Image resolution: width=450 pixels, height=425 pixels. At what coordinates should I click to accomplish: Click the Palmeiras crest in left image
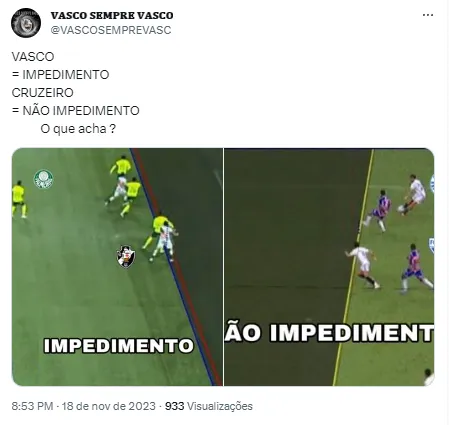[44, 179]
